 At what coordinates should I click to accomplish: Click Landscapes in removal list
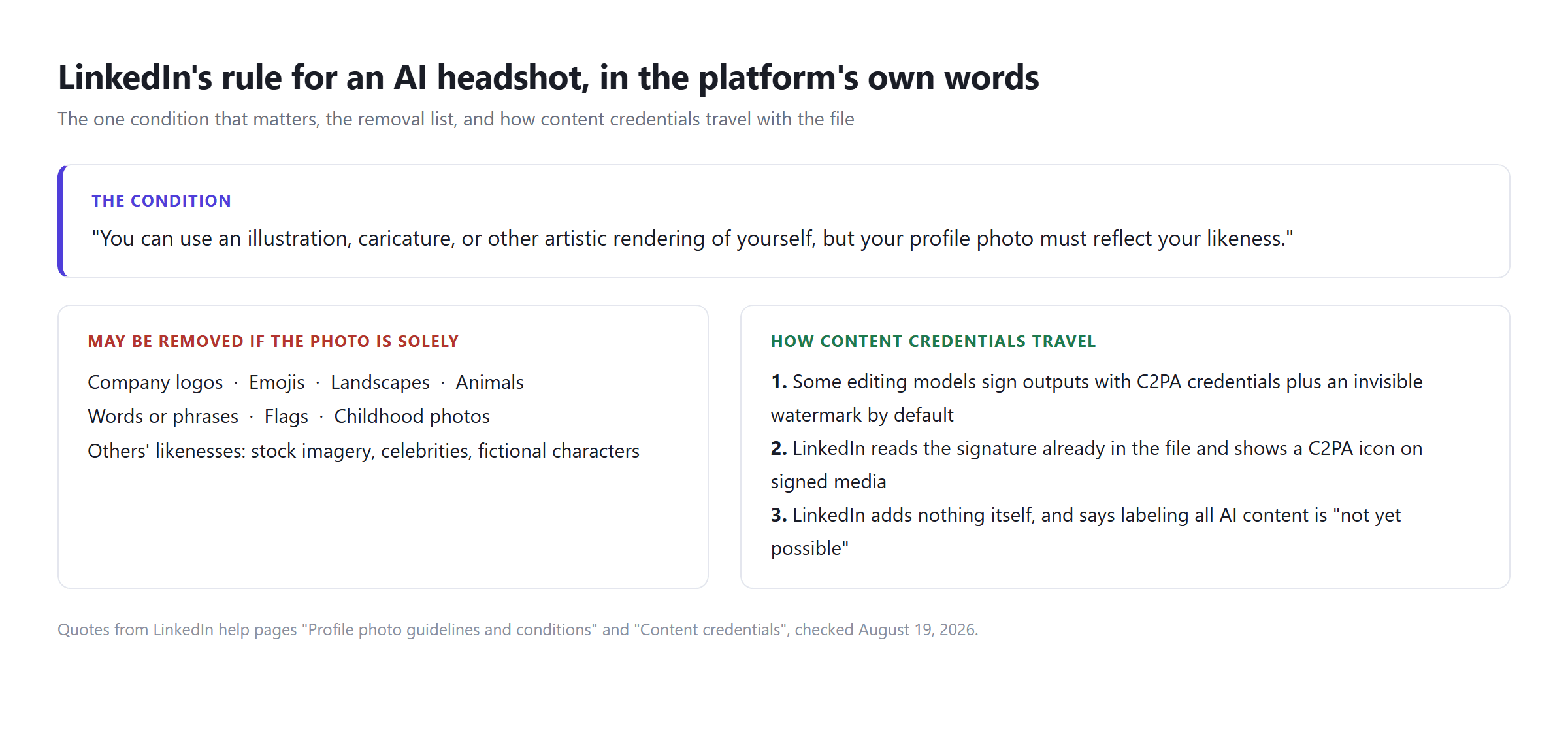(380, 382)
